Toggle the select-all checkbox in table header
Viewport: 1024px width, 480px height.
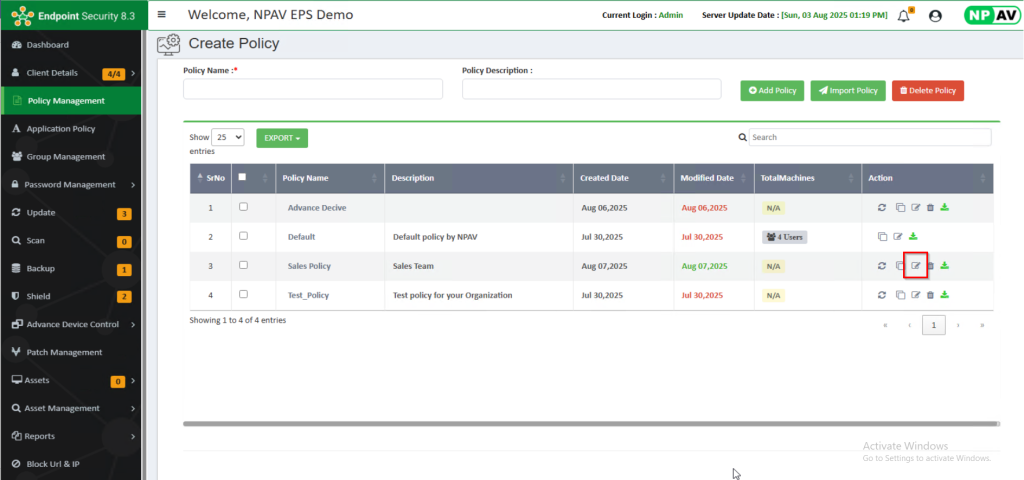pos(242,177)
